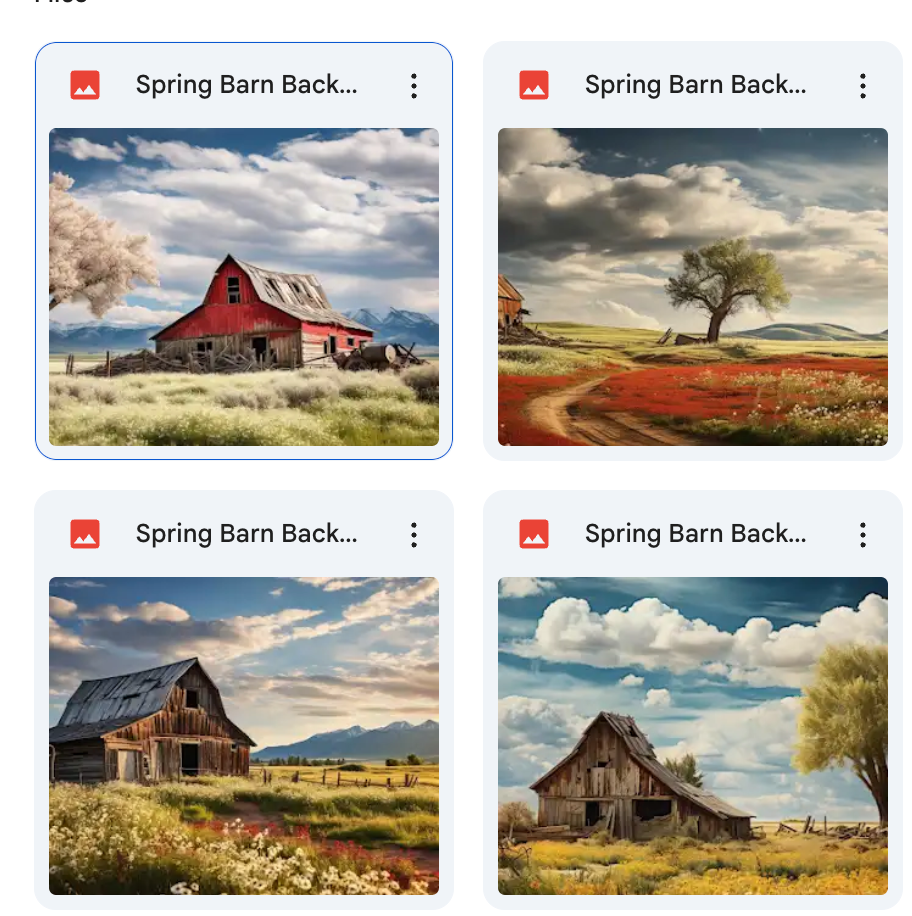Click file name above the red barn image
This screenshot has height=916, width=912.
(247, 85)
